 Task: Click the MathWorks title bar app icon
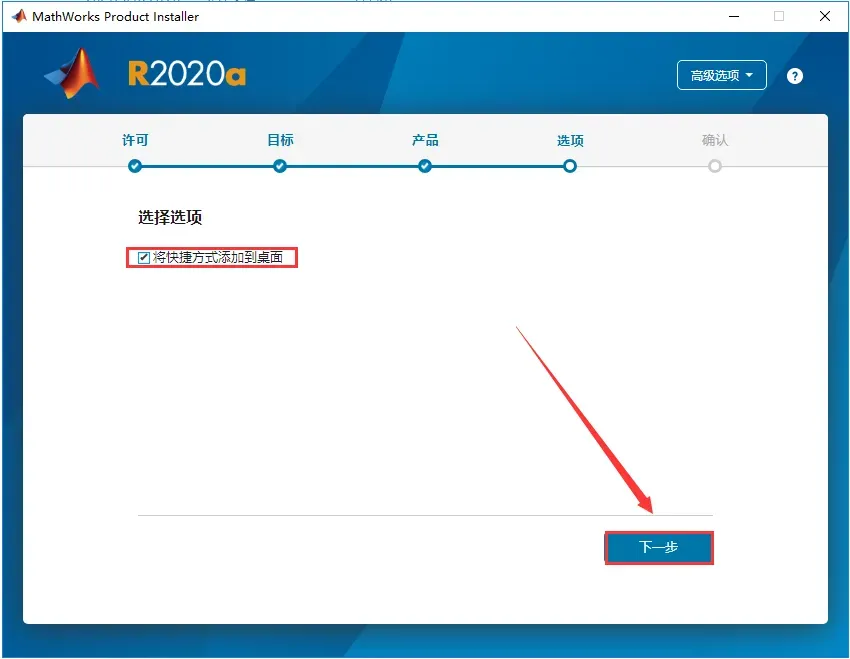point(19,16)
